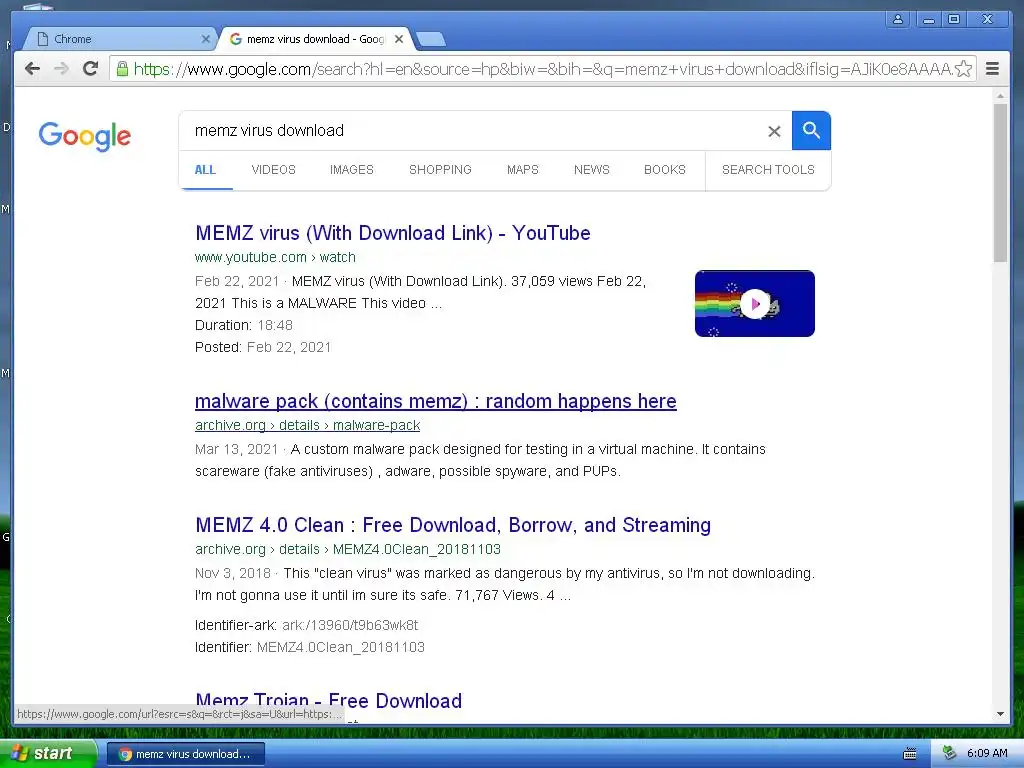Click the page scrollbar thumb
This screenshot has height=768, width=1024.
[x=1000, y=183]
